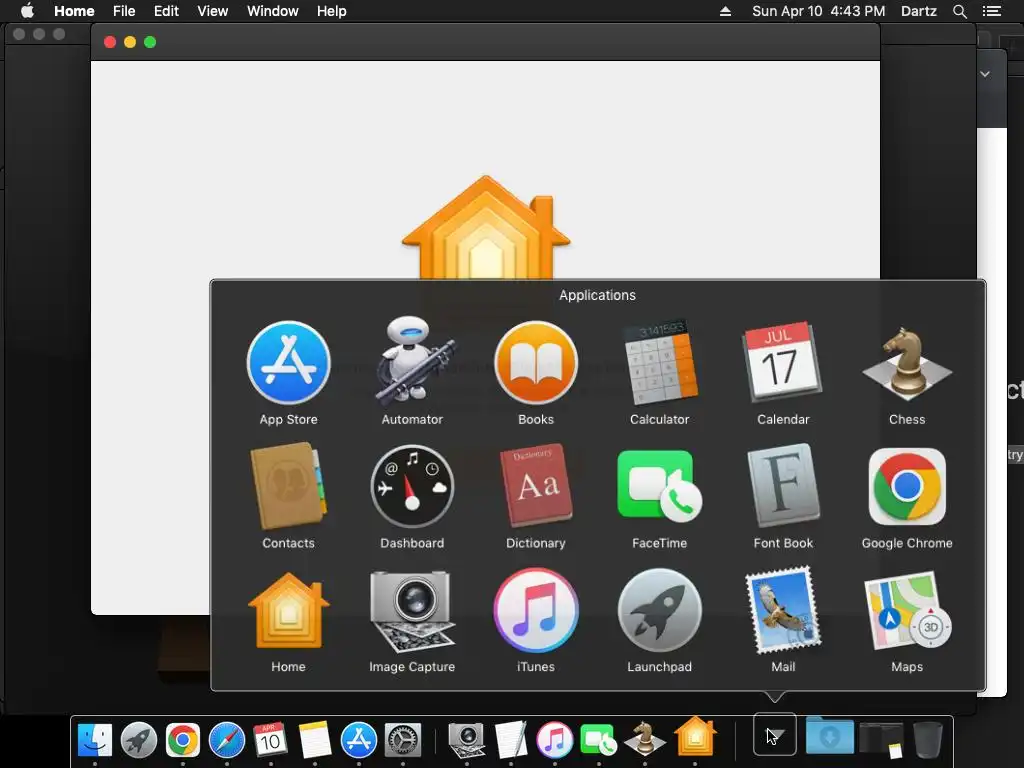This screenshot has width=1024, height=768.
Task: Open Launchpad from the Applications stack grid
Action: (660, 610)
